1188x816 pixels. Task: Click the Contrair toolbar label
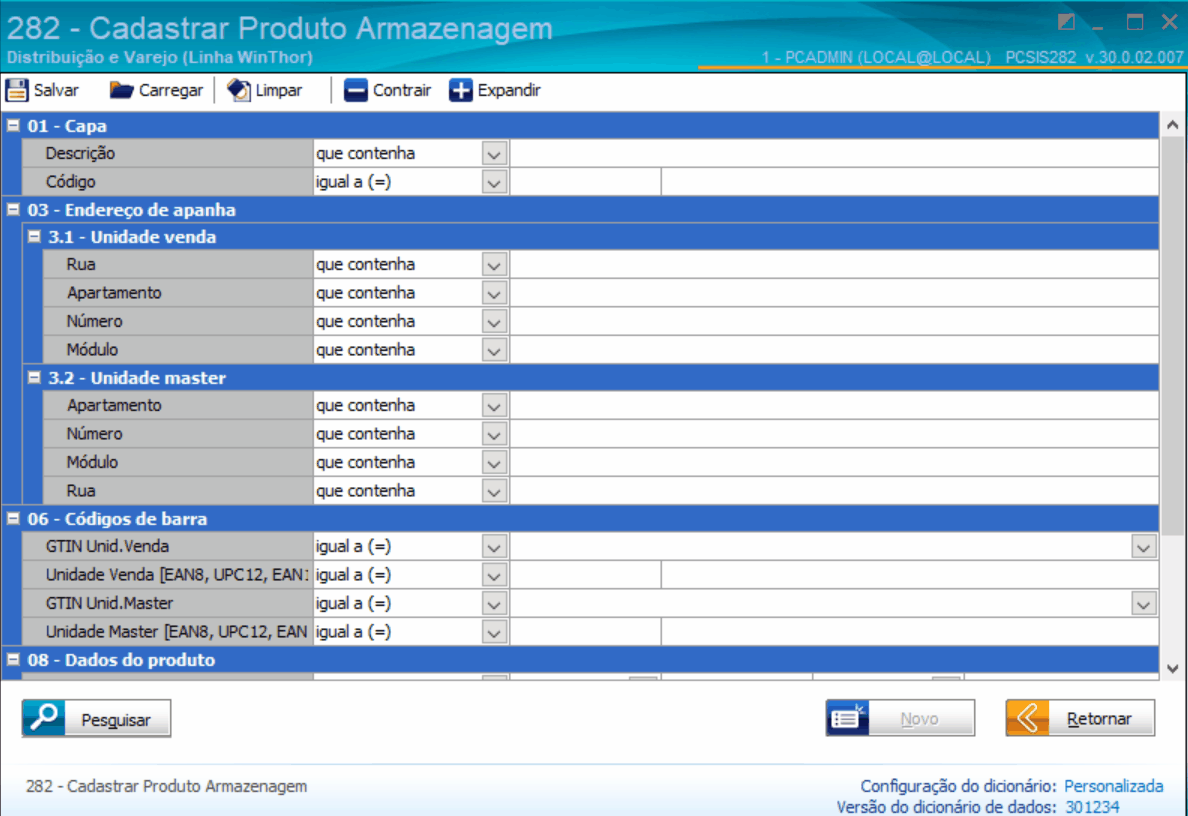point(402,90)
